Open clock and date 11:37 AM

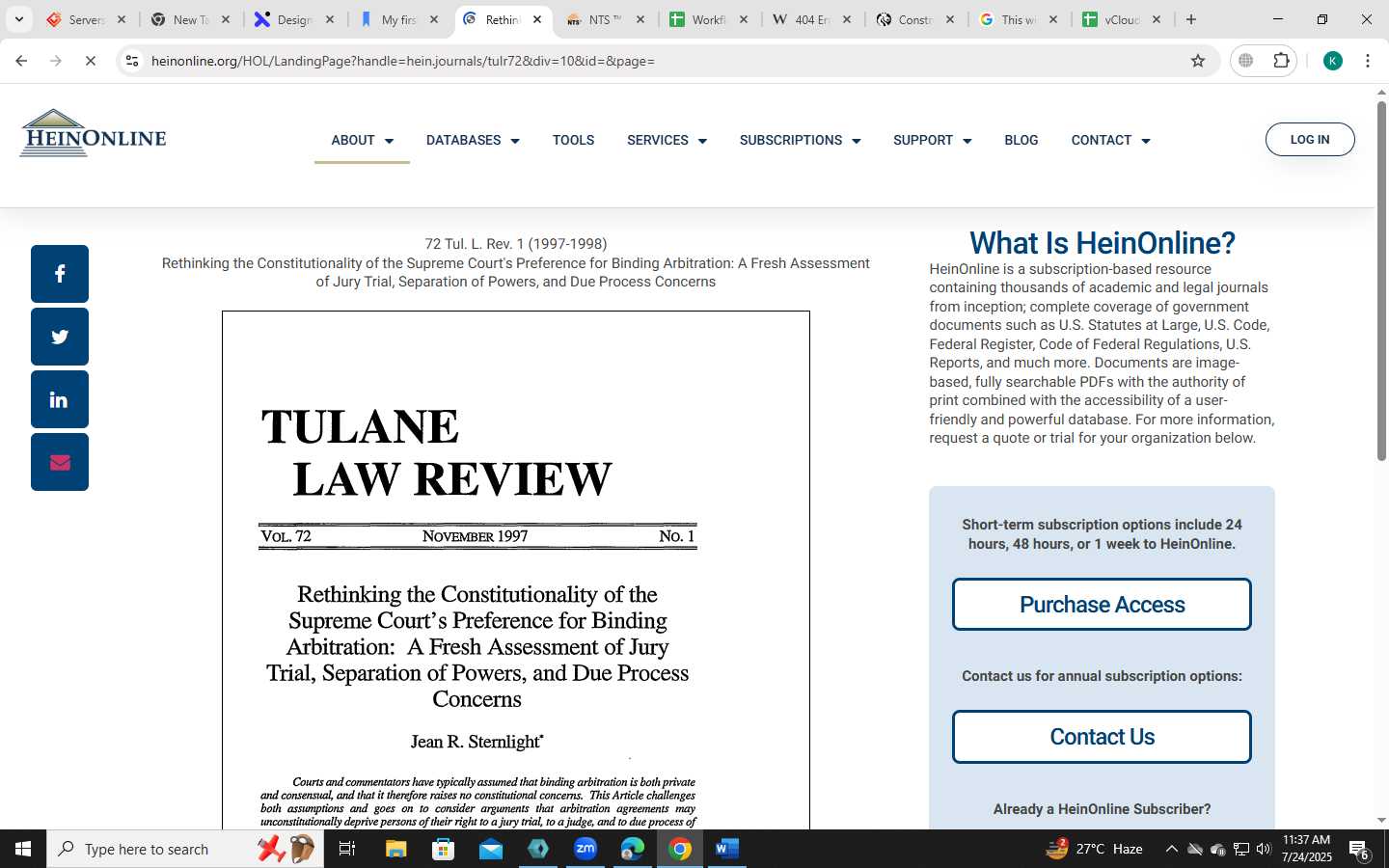click(1307, 849)
